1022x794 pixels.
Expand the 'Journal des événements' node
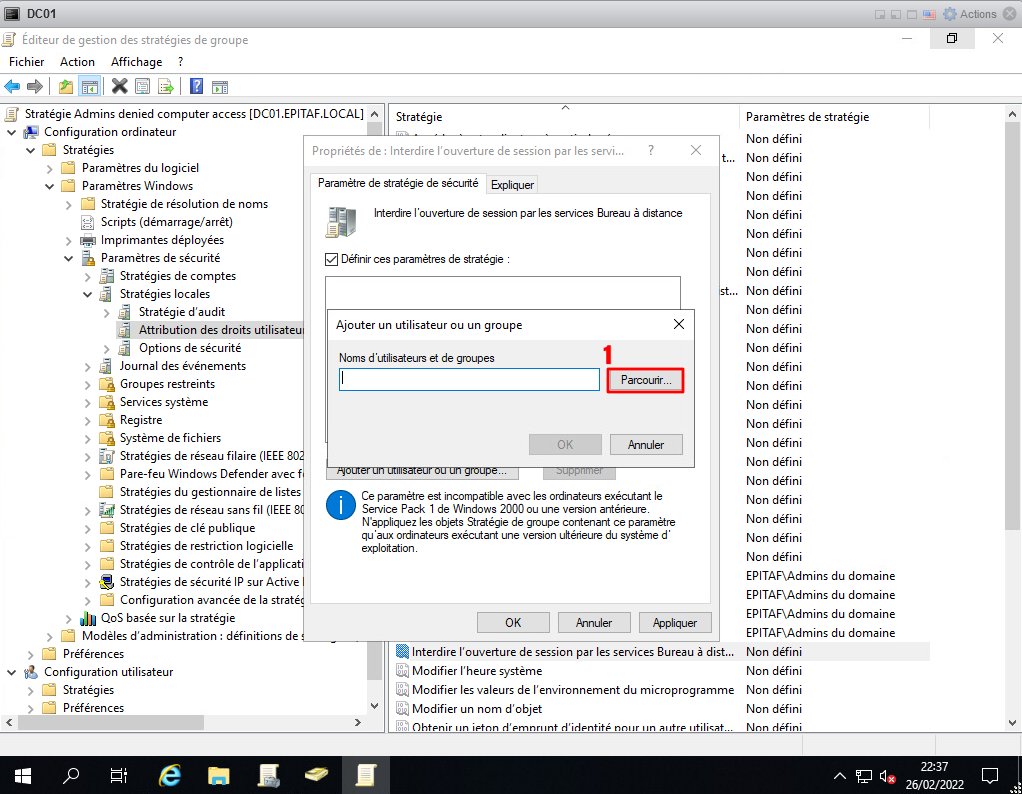click(88, 366)
